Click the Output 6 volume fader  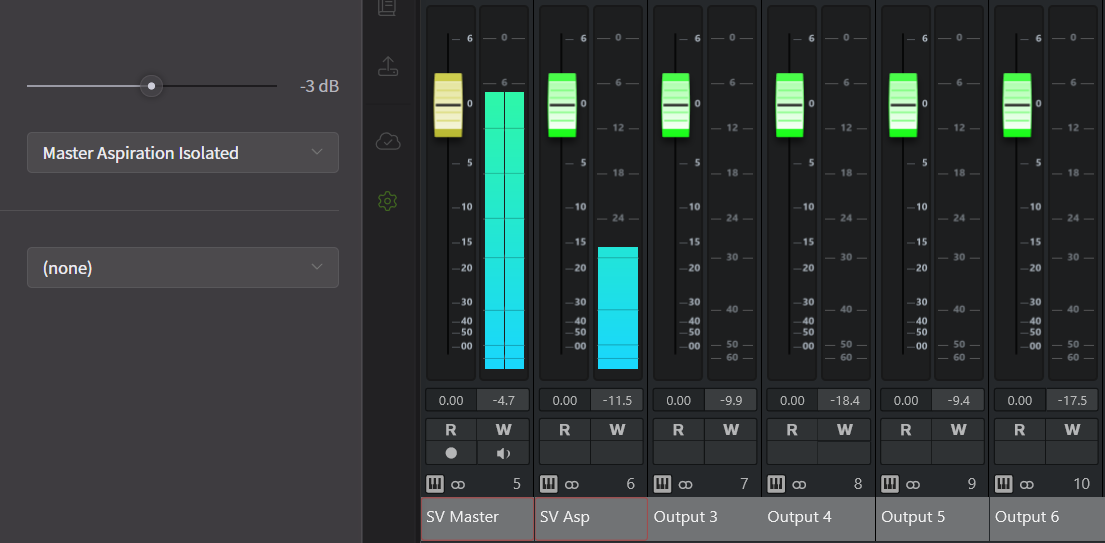click(1017, 105)
